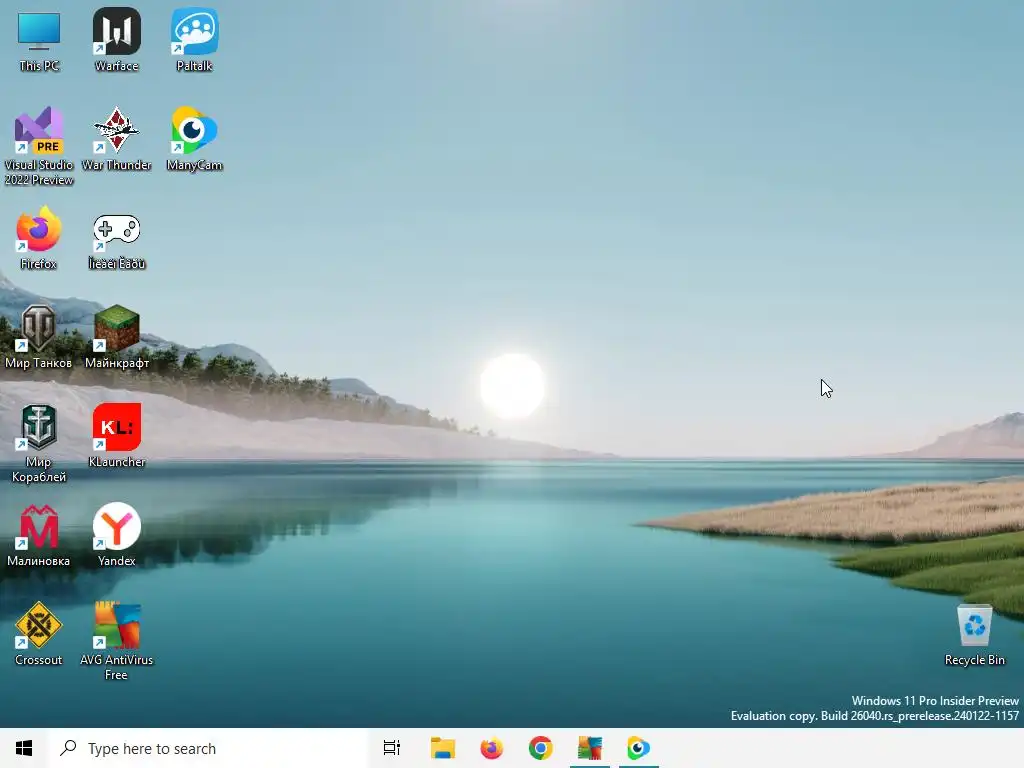Open the Windows Start menu
Image resolution: width=1024 pixels, height=768 pixels.
coord(24,748)
